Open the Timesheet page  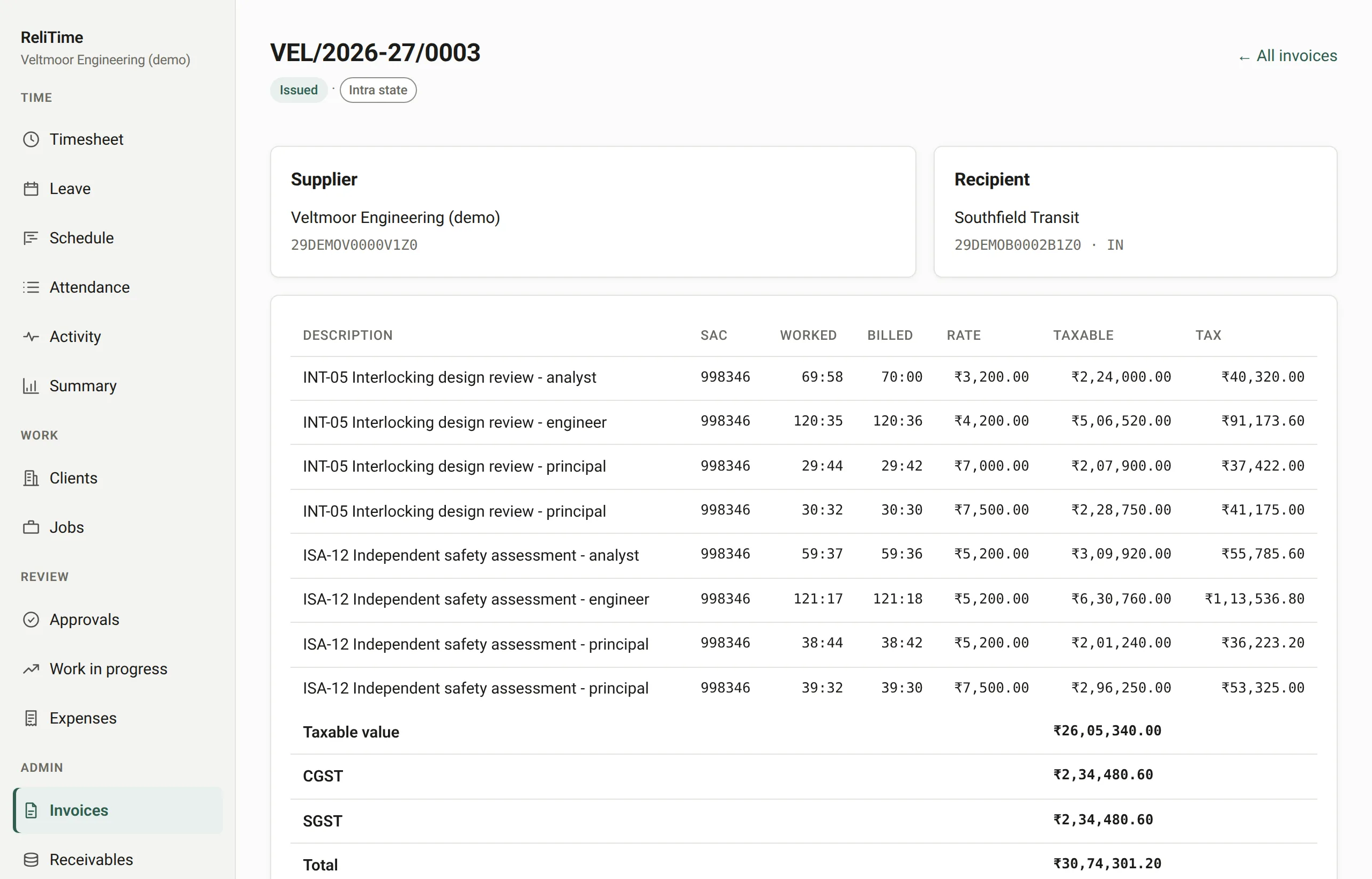(x=117, y=139)
